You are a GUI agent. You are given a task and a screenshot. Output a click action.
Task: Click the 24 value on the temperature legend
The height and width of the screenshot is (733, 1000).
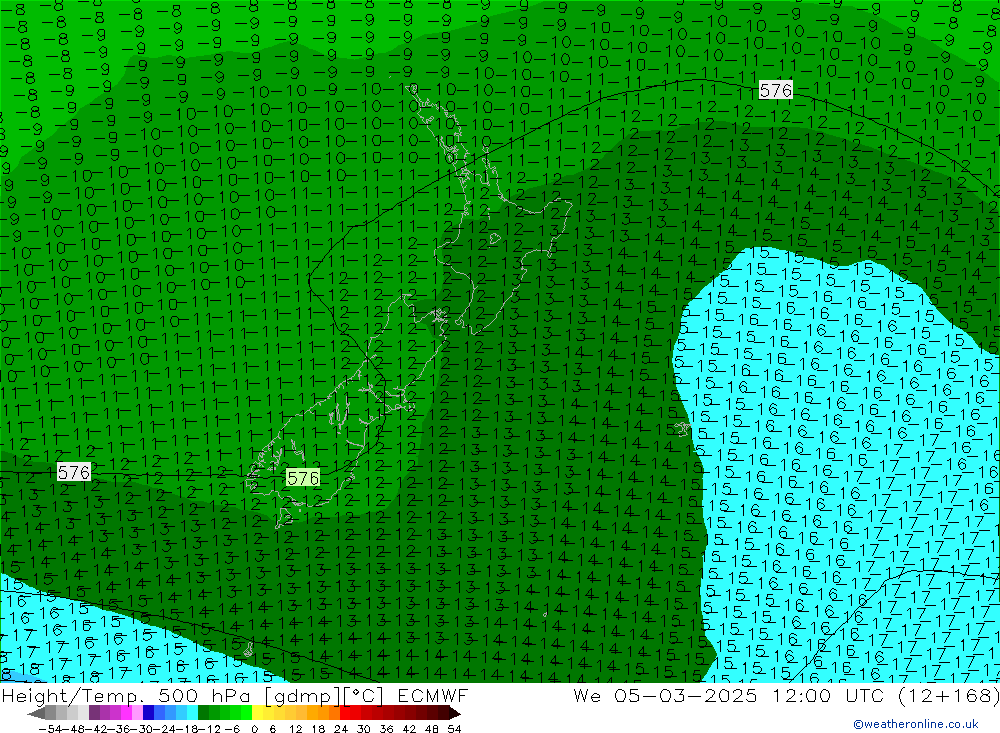click(x=341, y=729)
